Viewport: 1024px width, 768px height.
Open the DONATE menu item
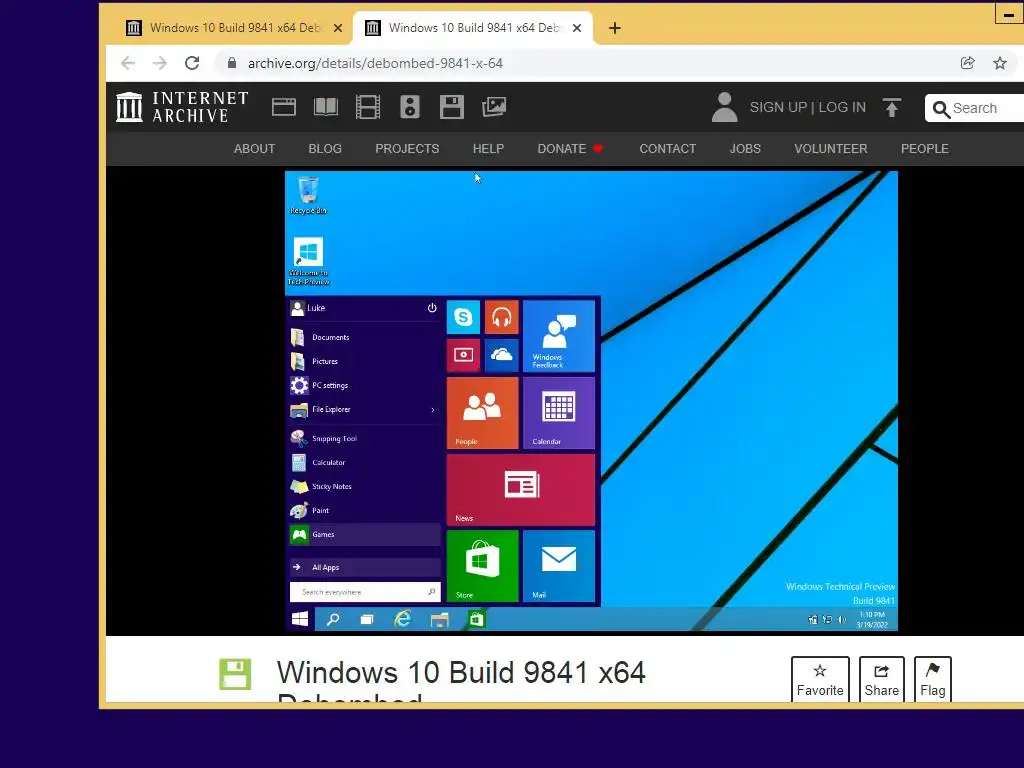pyautogui.click(x=569, y=149)
